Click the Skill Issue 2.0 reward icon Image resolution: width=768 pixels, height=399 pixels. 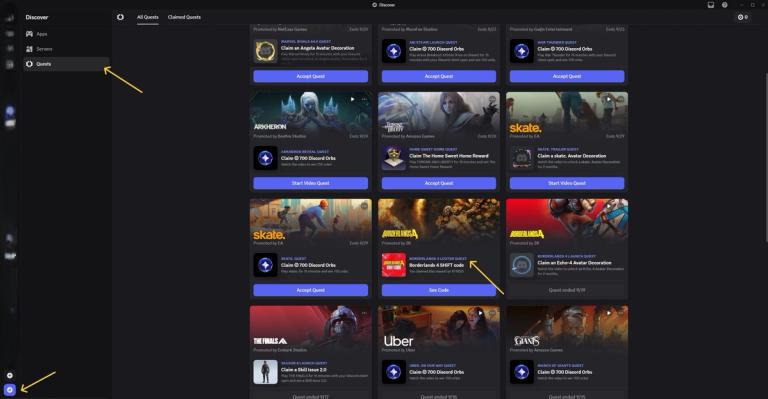point(265,372)
